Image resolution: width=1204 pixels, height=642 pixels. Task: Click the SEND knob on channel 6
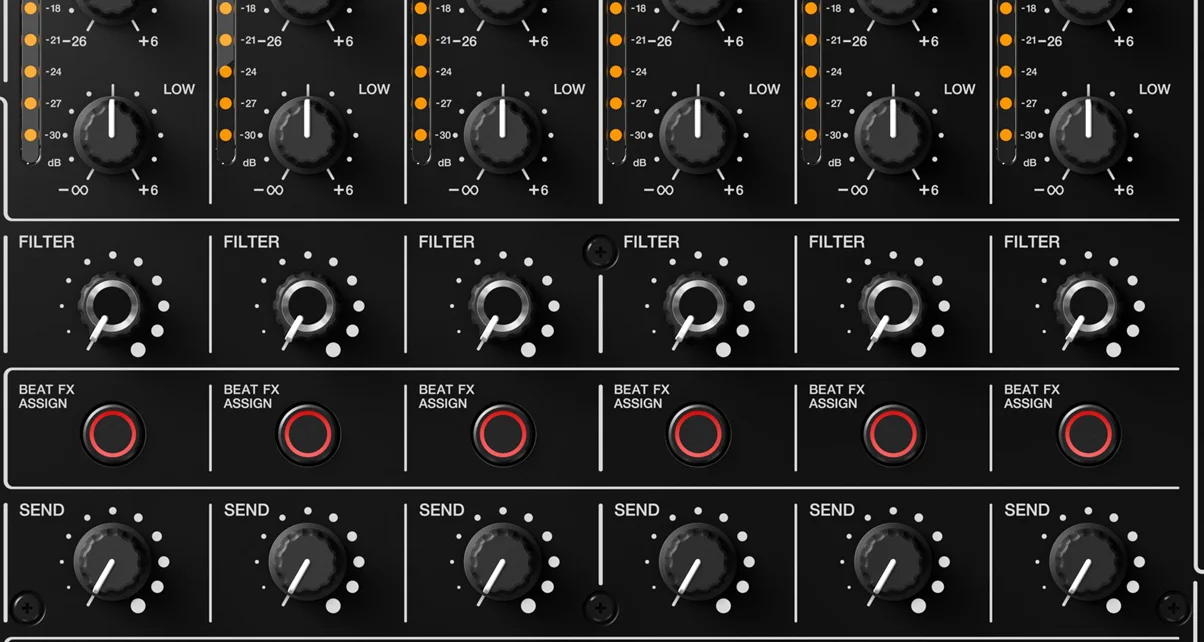[x=1087, y=562]
